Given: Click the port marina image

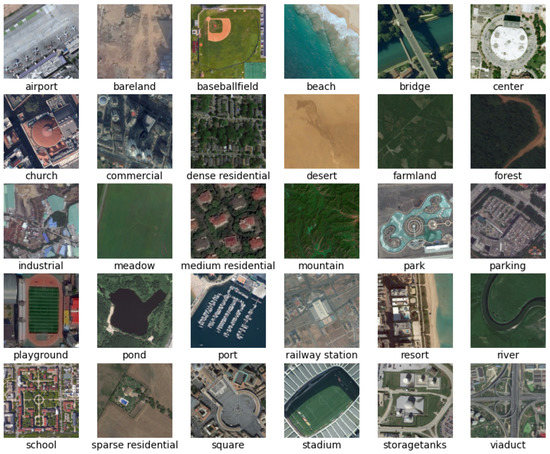Looking at the screenshot, I should click(x=228, y=311).
